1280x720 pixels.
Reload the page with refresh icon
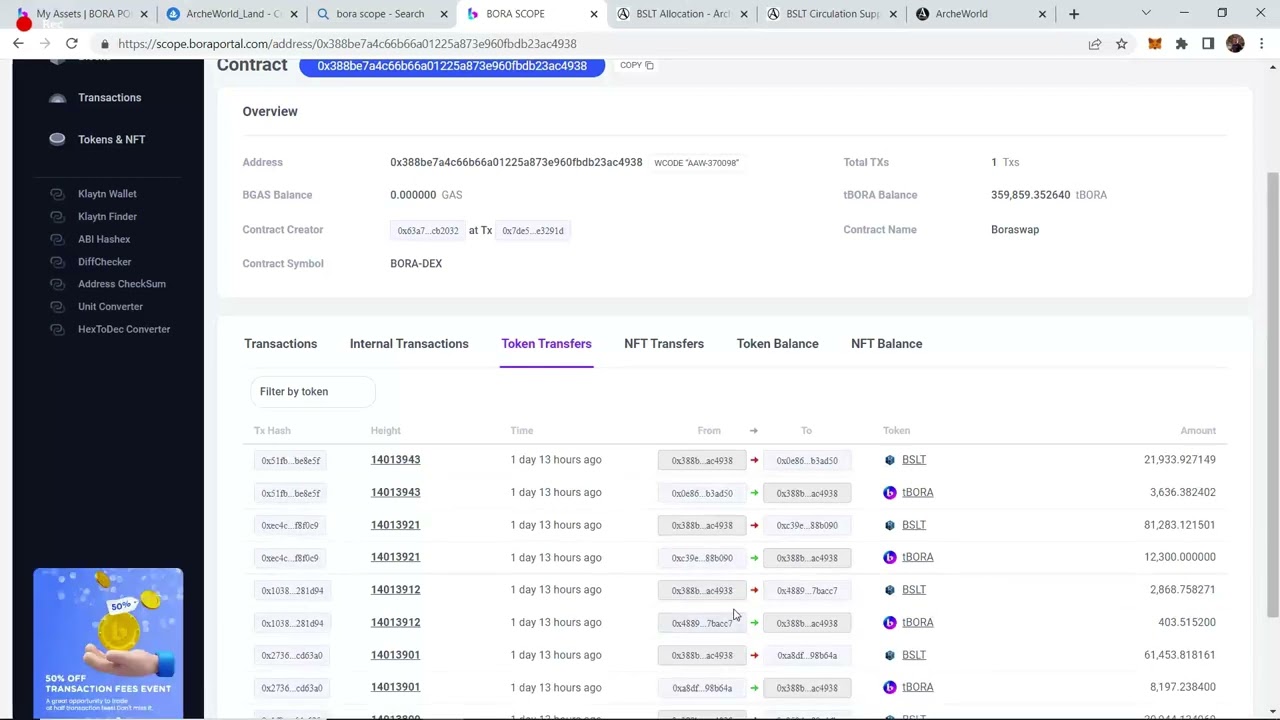click(x=72, y=44)
